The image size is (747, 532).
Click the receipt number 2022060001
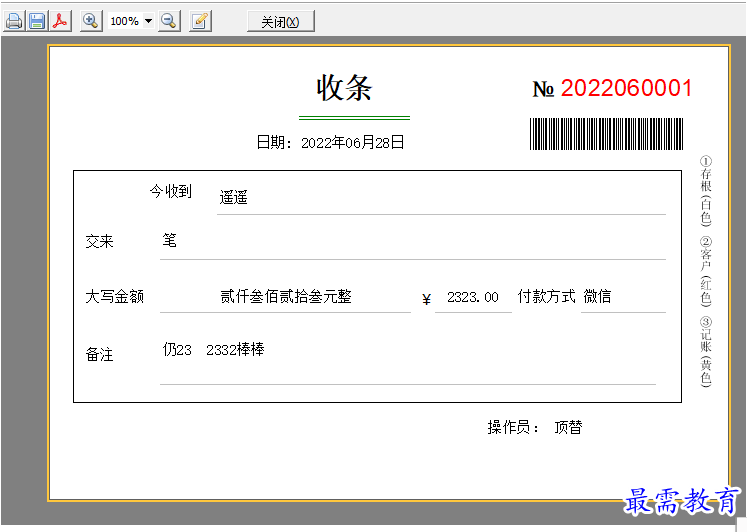[x=626, y=88]
